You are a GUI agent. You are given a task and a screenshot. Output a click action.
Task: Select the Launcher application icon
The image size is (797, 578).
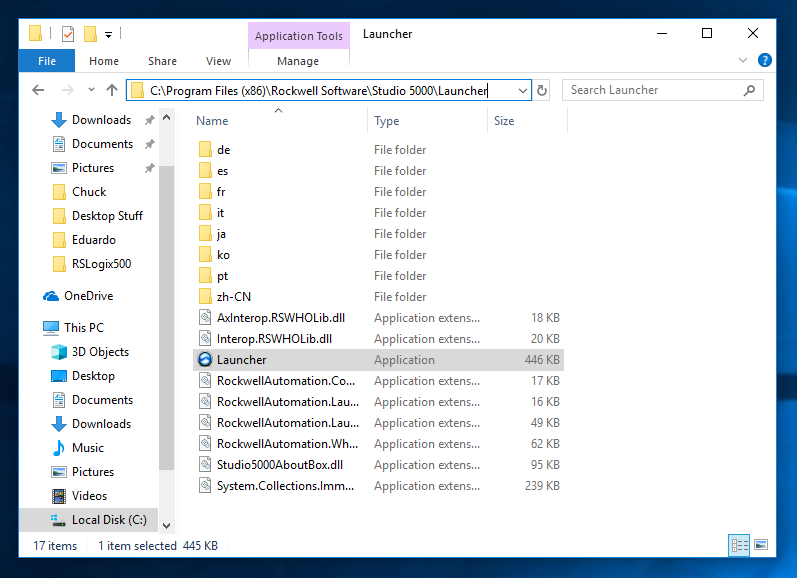205,359
